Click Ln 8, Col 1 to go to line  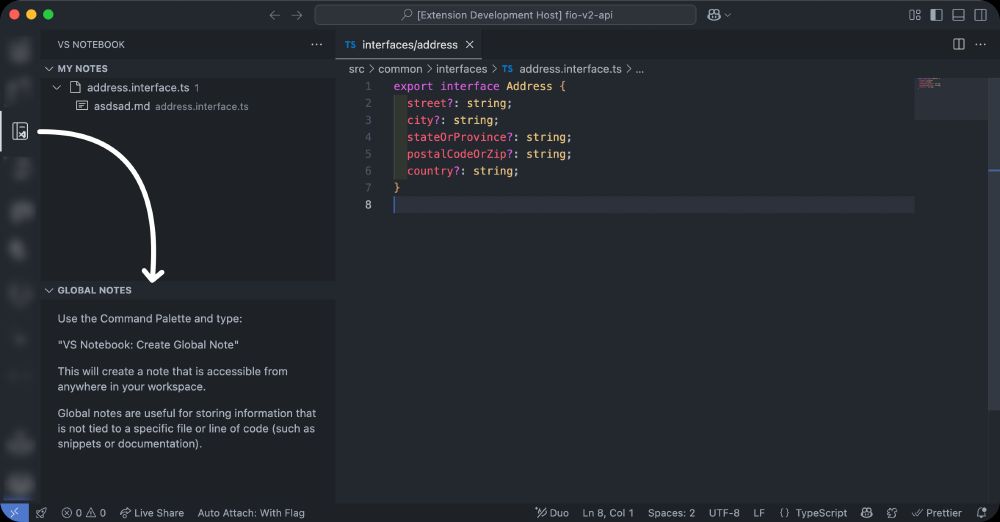coord(608,512)
